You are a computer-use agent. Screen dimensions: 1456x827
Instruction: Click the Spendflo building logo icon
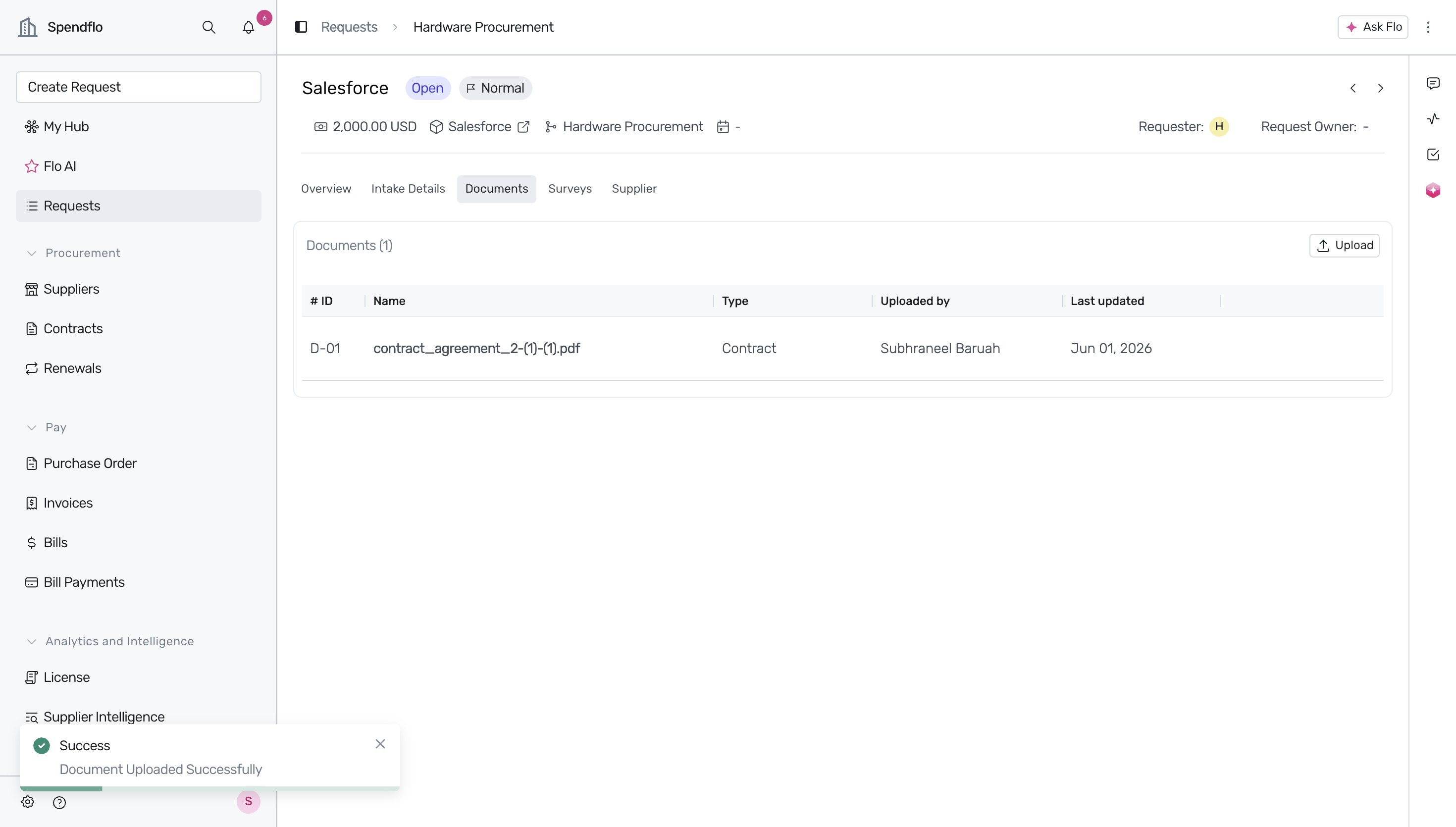tap(27, 27)
